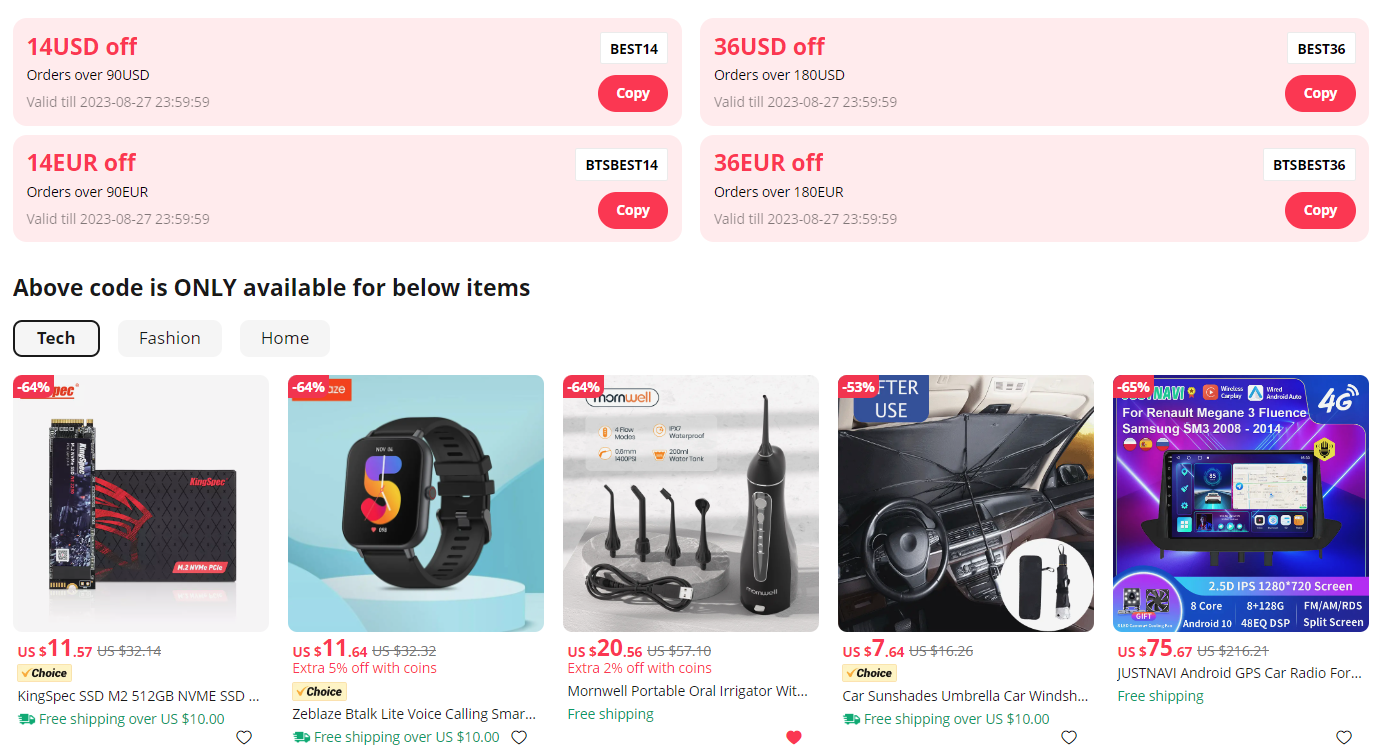Add KingSpec SSD to wishlist with heart icon

click(244, 738)
